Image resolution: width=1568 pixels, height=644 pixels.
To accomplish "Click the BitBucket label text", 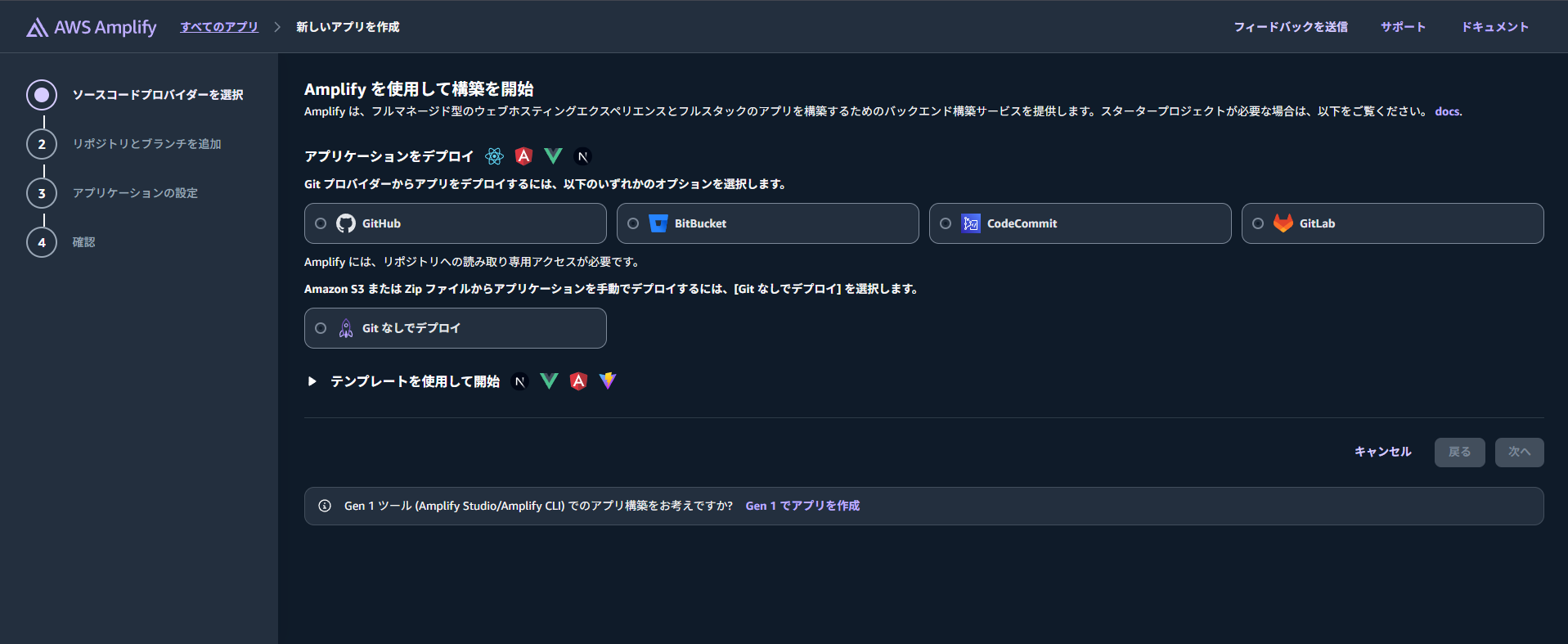I will [x=700, y=223].
